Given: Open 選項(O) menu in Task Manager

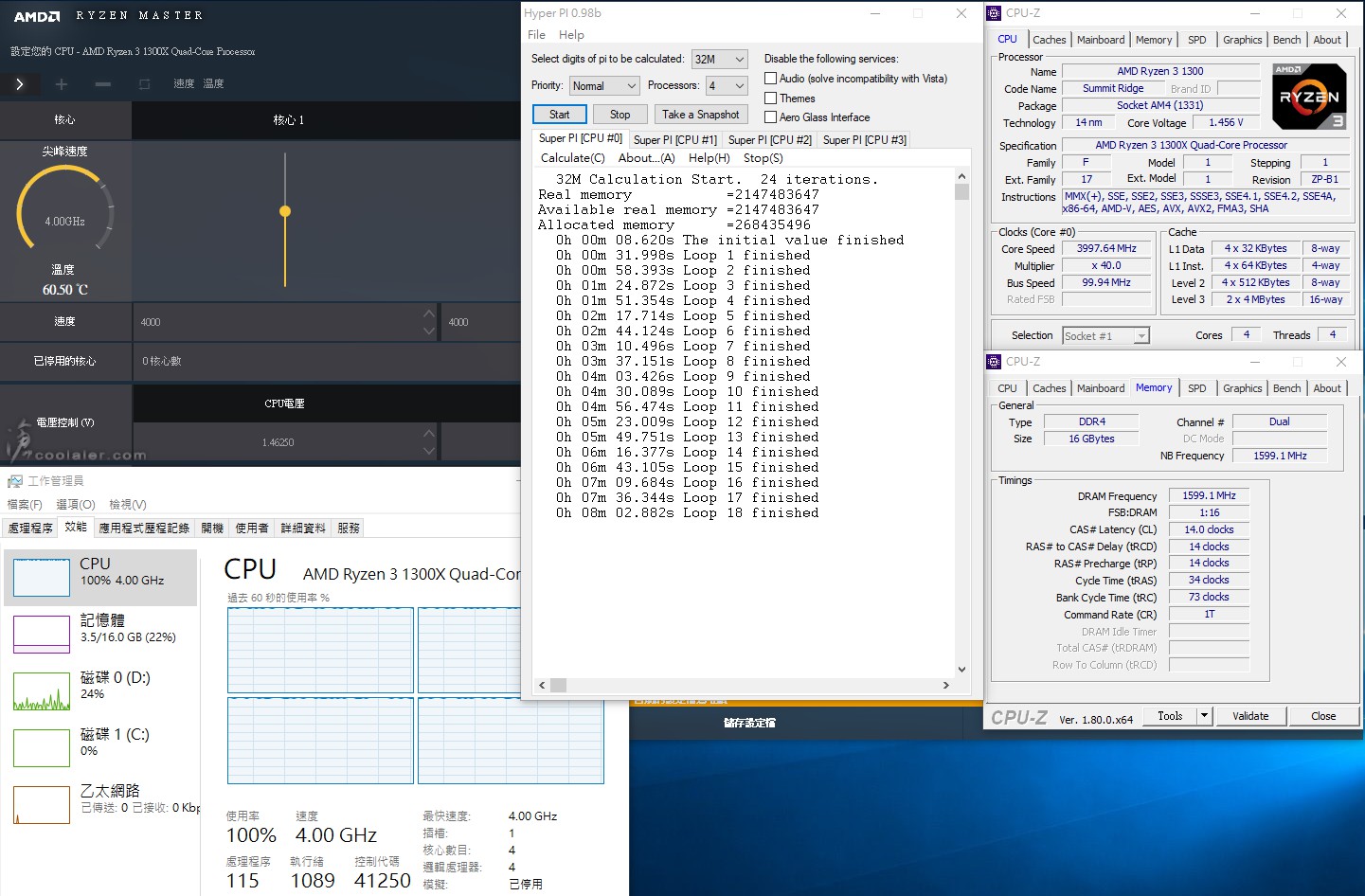Looking at the screenshot, I should click(x=76, y=505).
